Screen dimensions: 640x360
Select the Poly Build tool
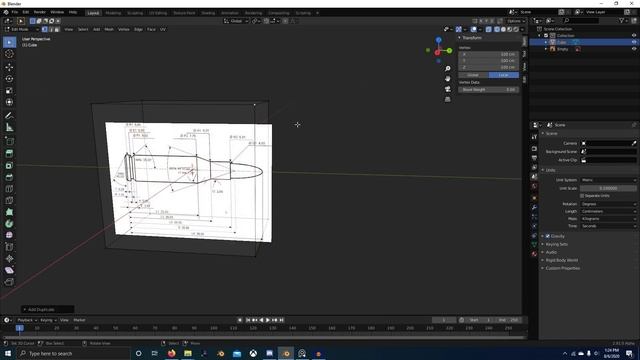tap(9, 212)
